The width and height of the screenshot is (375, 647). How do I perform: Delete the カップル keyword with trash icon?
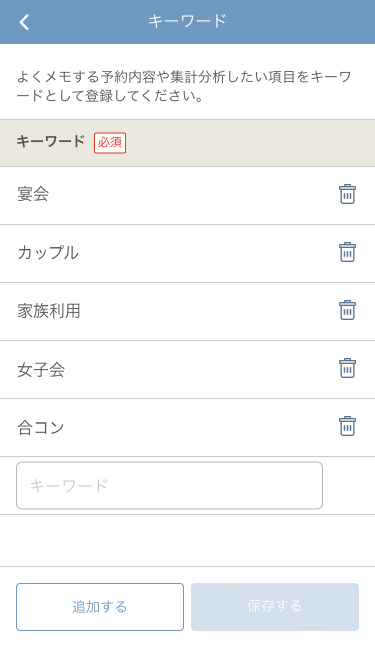coord(347,252)
